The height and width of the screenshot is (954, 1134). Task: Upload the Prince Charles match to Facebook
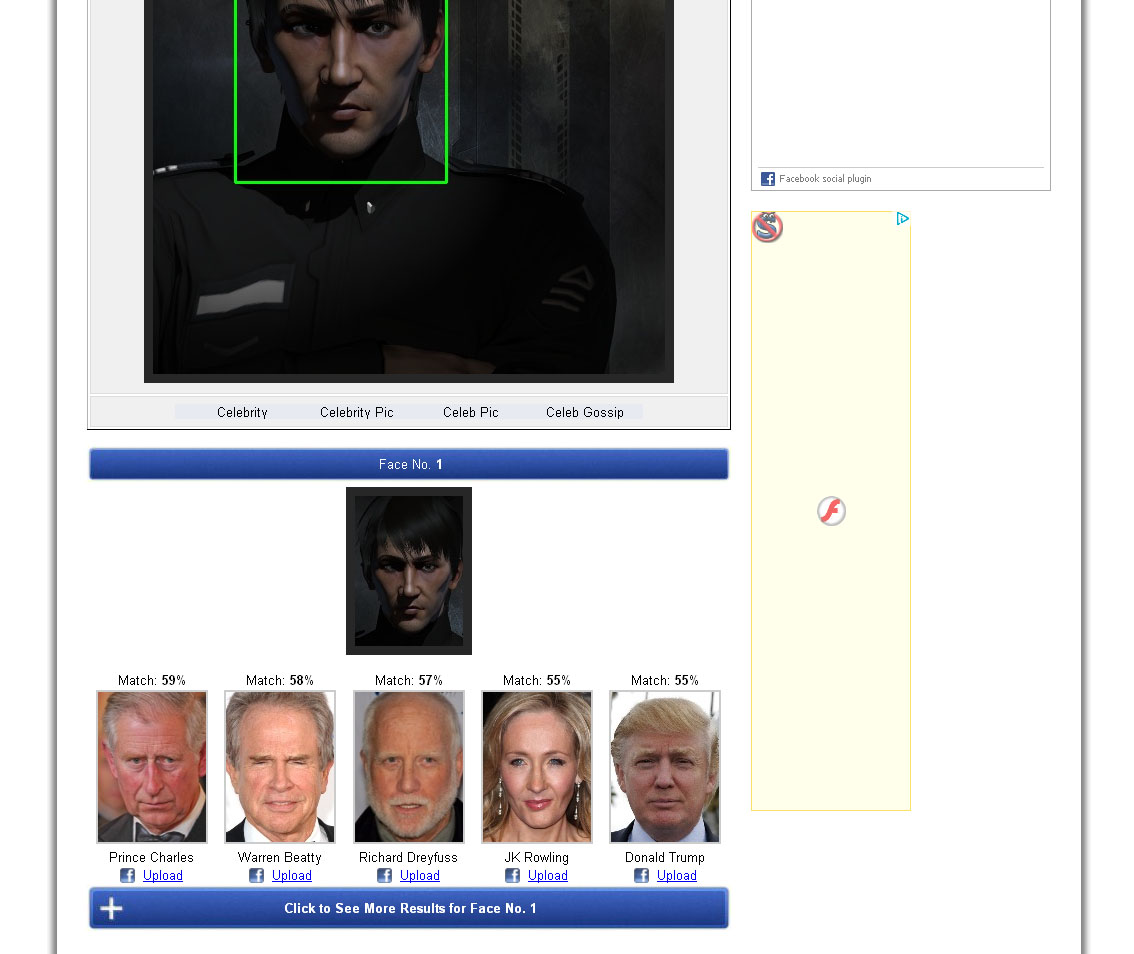pyautogui.click(x=163, y=875)
